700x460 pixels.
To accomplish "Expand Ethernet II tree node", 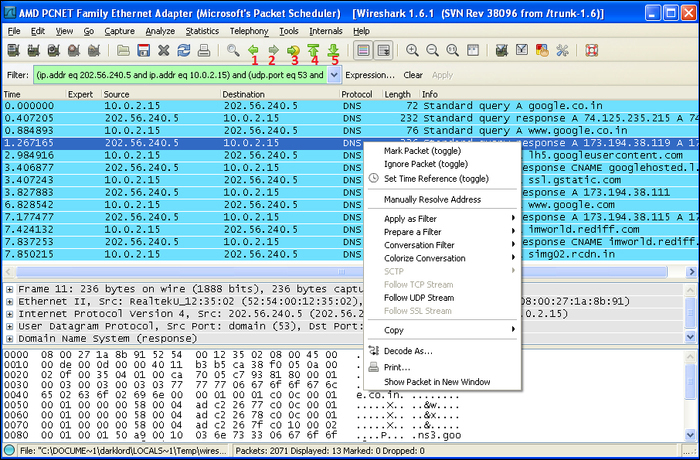I will [9, 301].
